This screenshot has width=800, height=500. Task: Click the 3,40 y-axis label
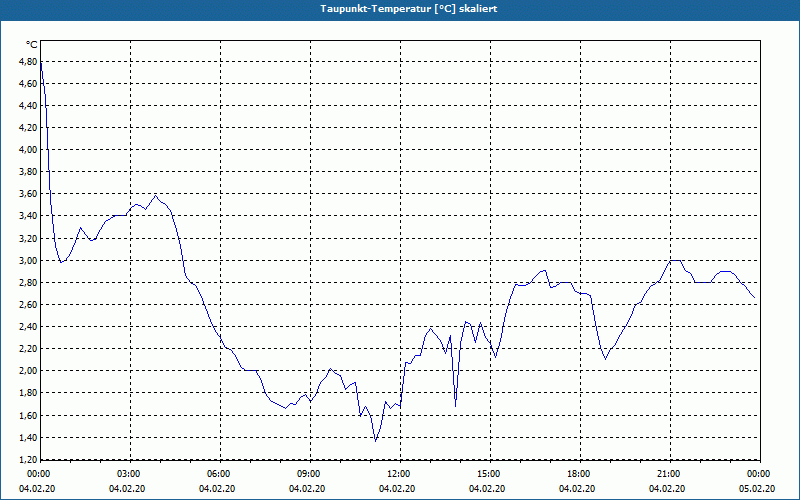pyautogui.click(x=28, y=216)
